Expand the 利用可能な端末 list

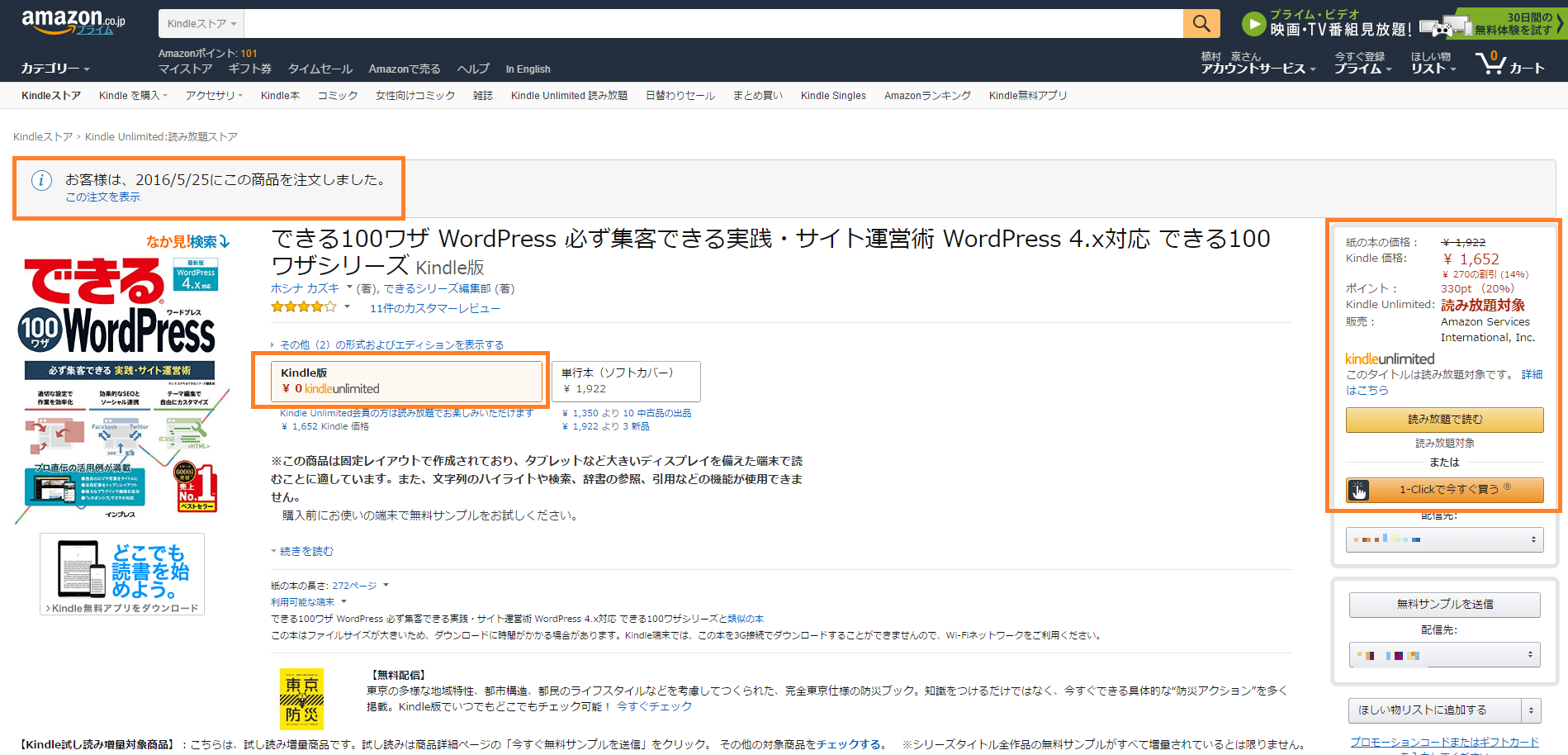pyautogui.click(x=309, y=602)
